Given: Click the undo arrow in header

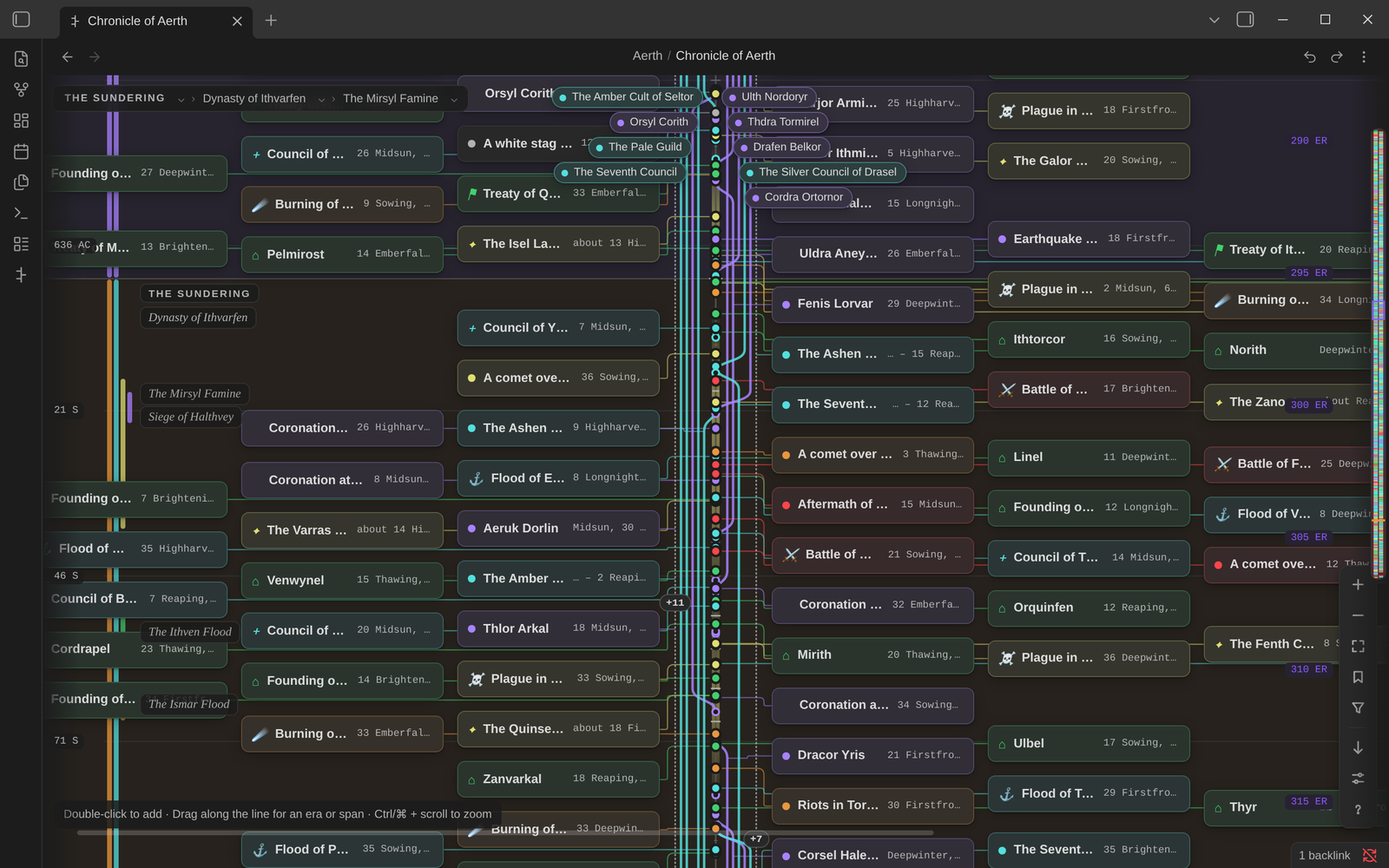Looking at the screenshot, I should [1310, 56].
